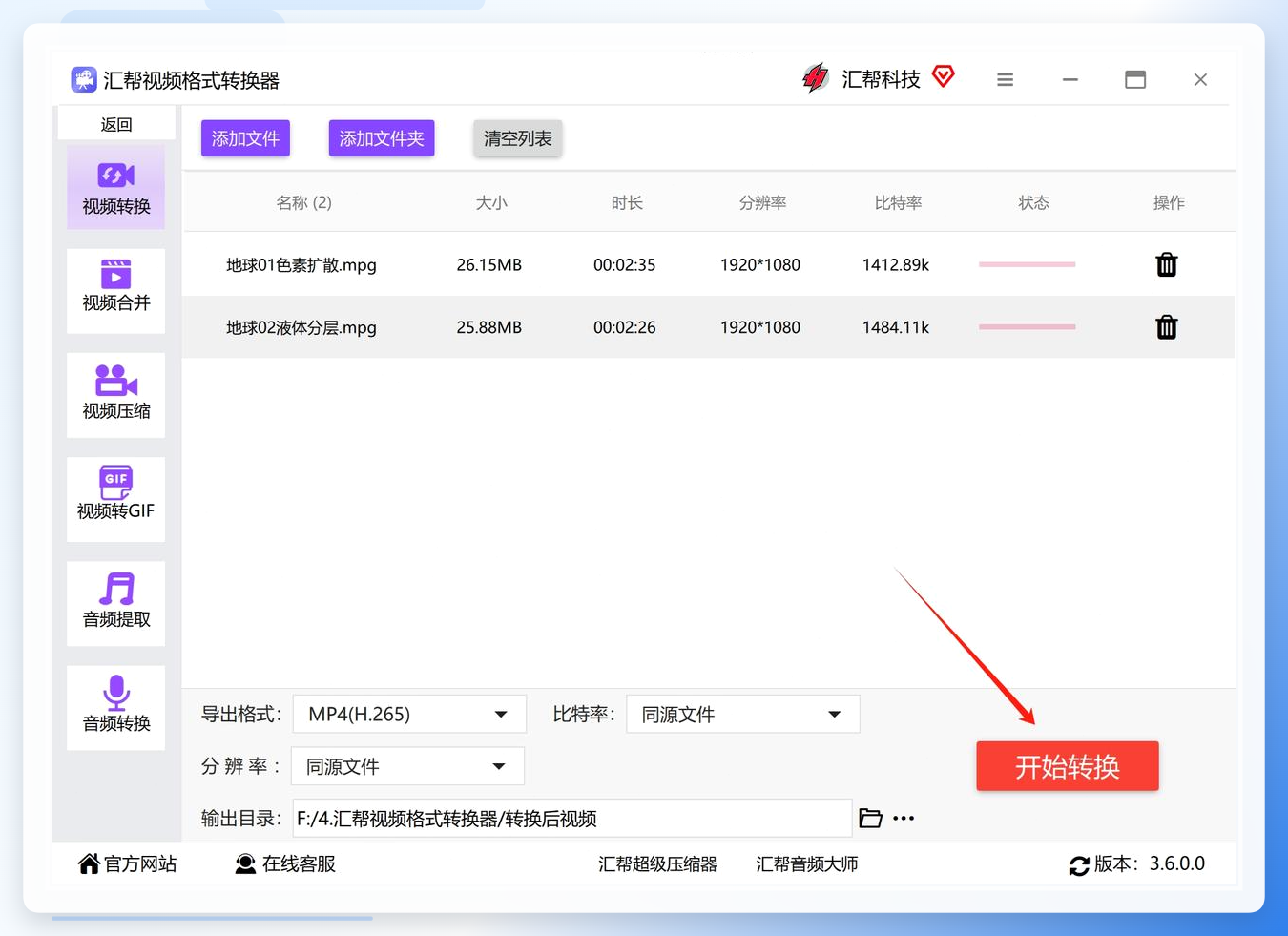
Task: Click the hamburger menu icon
Action: 1005,80
